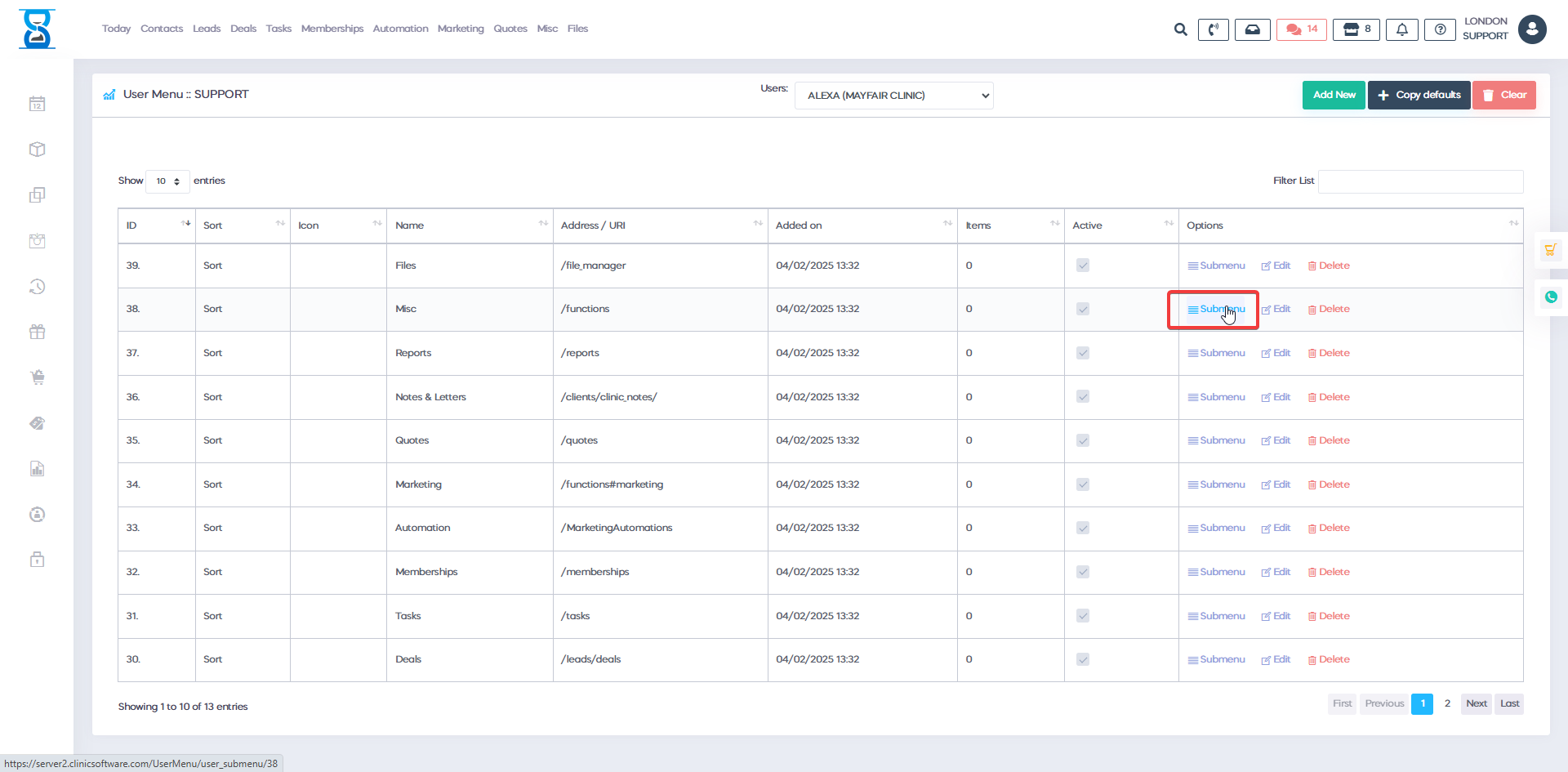The width and height of the screenshot is (1568, 772).
Task: Click the Add New button
Action: pyautogui.click(x=1333, y=95)
